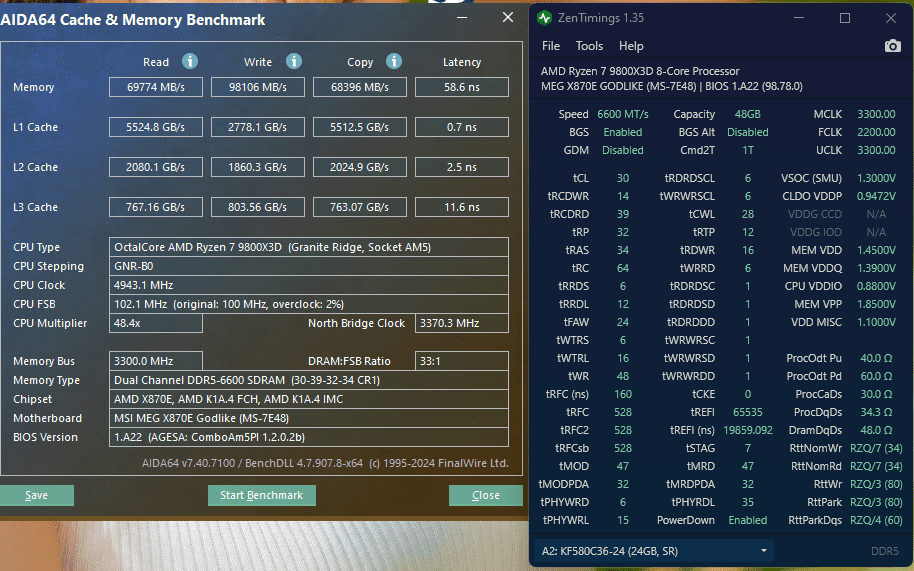Minimize the ZenTimings window
The height and width of the screenshot is (571, 914).
click(799, 18)
